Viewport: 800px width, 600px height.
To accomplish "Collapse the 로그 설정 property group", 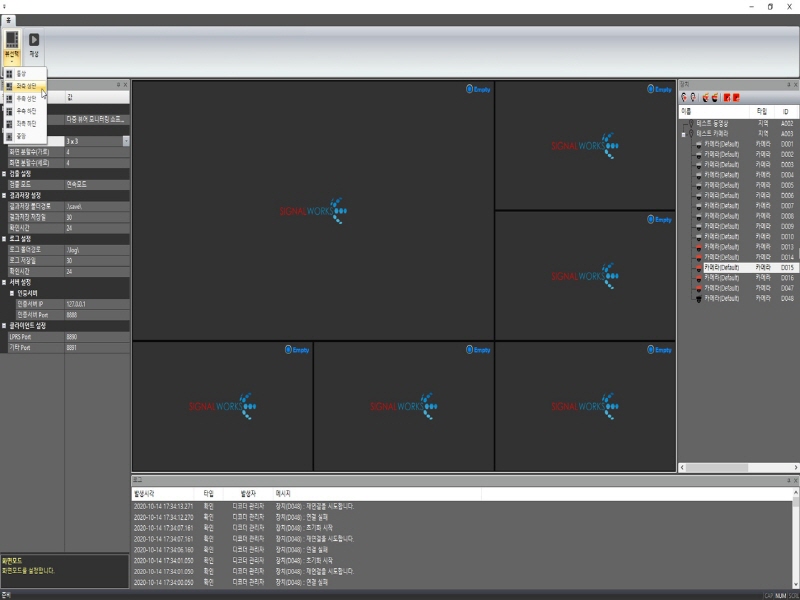I will pos(4,239).
